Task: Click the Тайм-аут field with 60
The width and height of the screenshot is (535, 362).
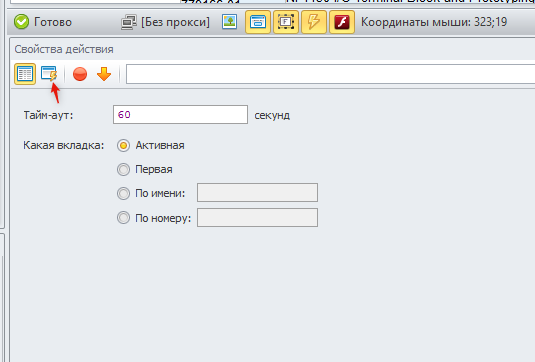Action: pyautogui.click(x=180, y=115)
